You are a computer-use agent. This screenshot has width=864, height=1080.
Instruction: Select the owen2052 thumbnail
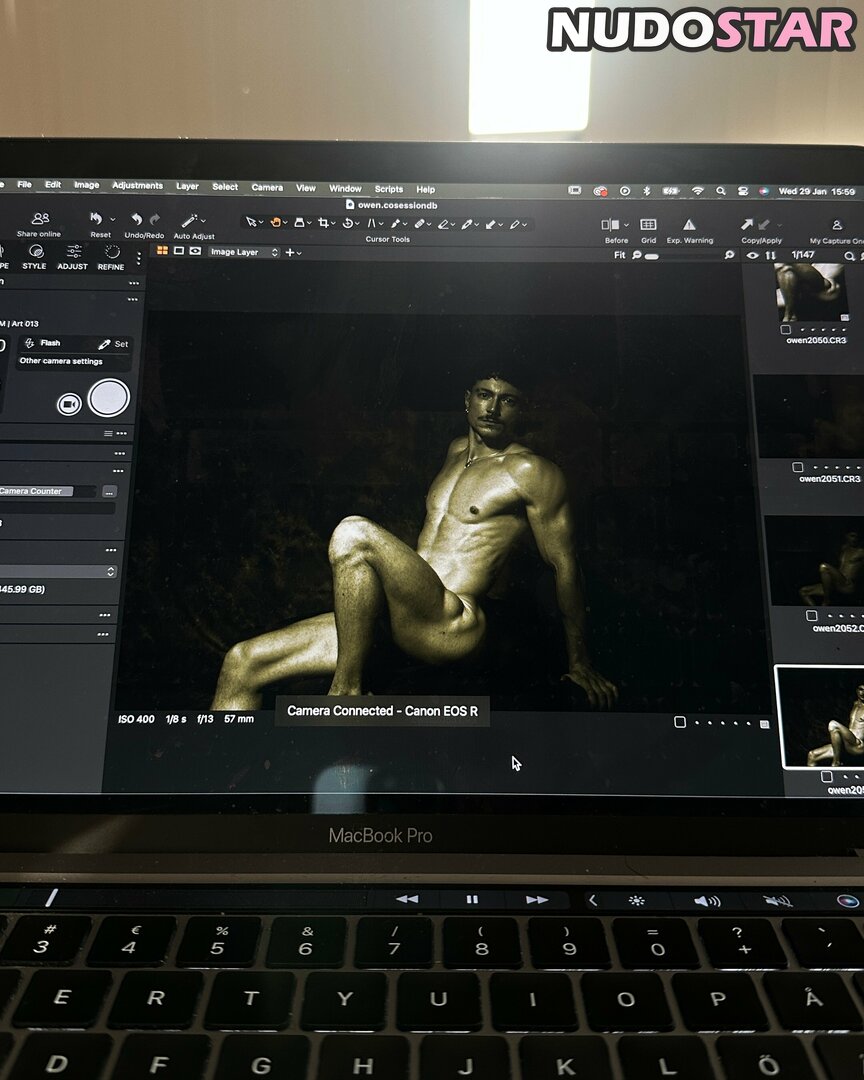[814, 561]
